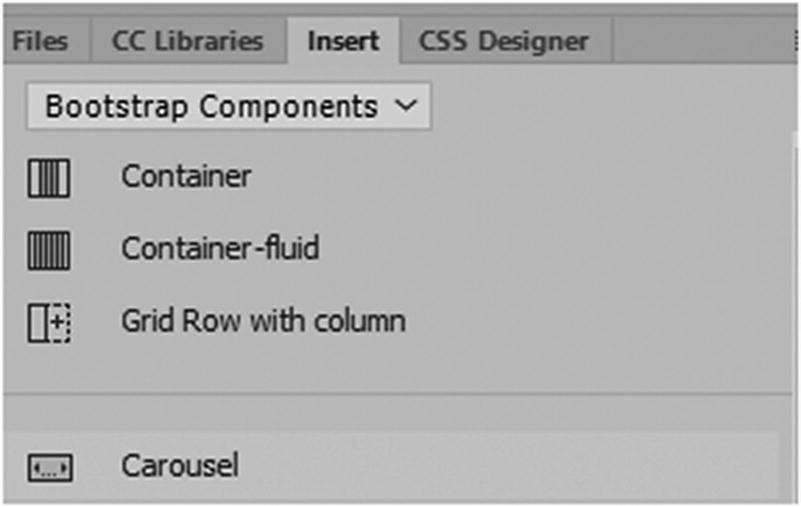Image resolution: width=801 pixels, height=507 pixels.
Task: Click the Carousel slider icon
Action: (x=49, y=467)
